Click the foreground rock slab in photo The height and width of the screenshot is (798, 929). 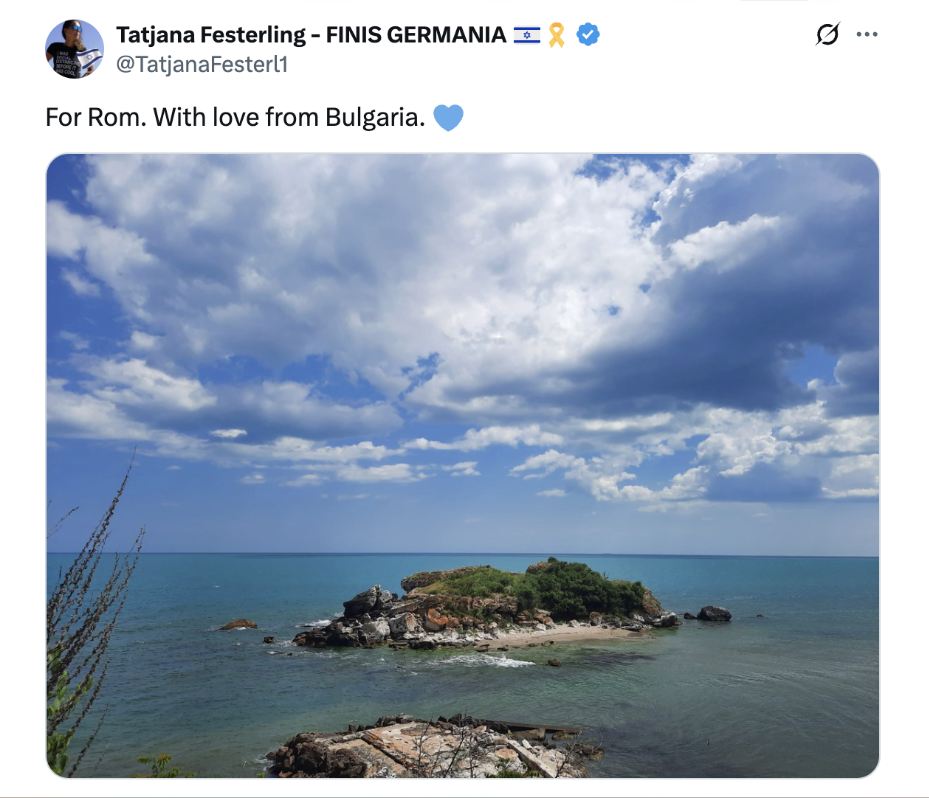pyautogui.click(x=433, y=746)
